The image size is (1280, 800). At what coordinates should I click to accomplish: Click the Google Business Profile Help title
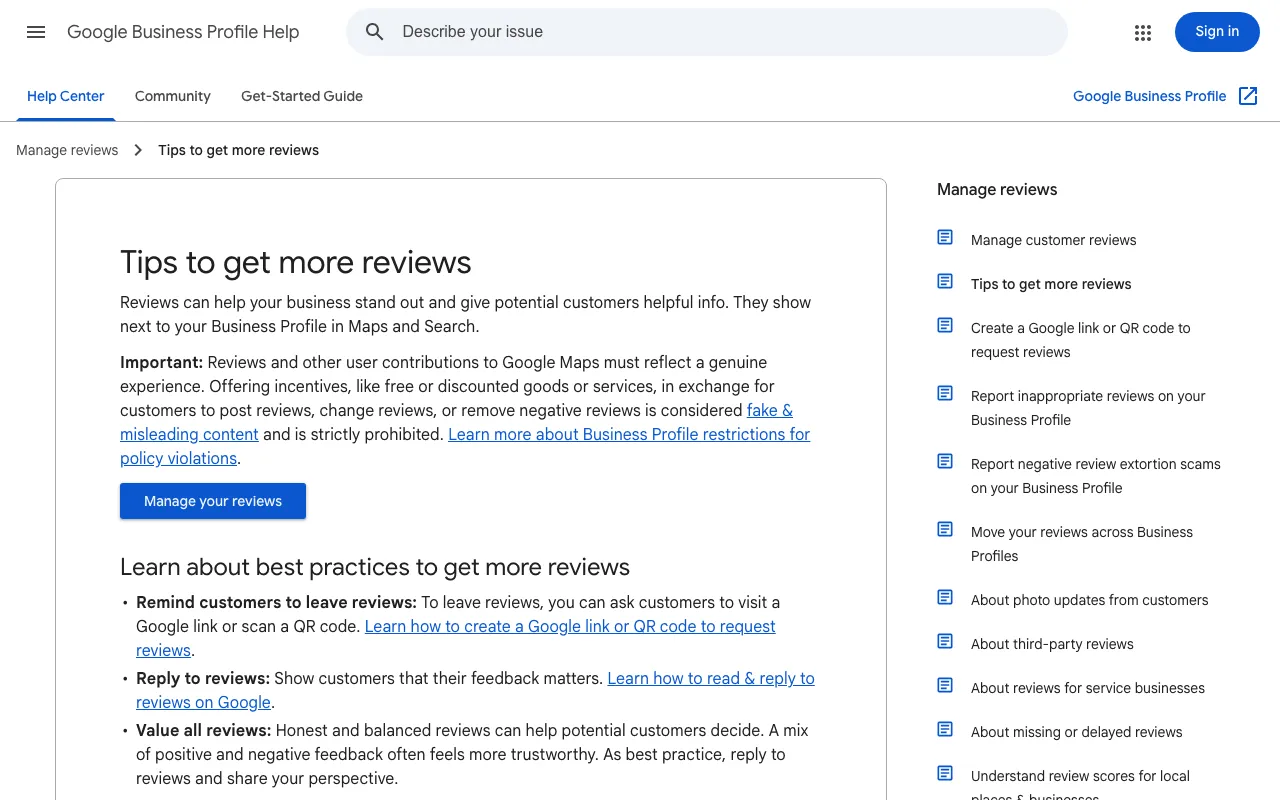point(183,32)
